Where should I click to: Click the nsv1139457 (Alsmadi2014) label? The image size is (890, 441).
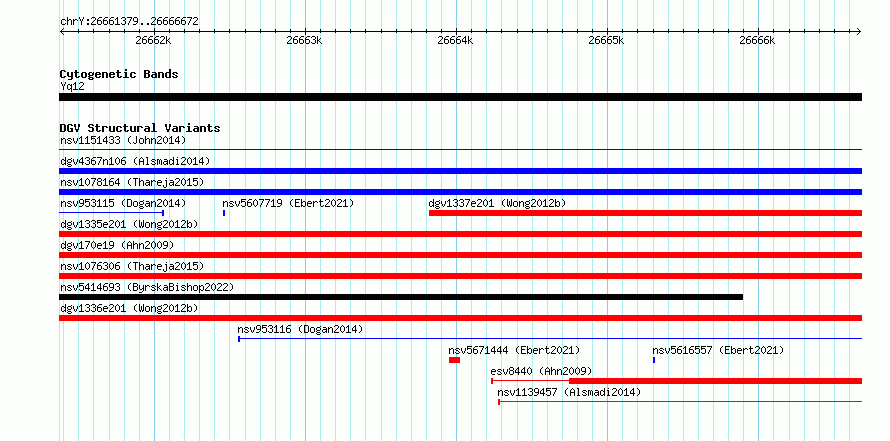pos(569,392)
